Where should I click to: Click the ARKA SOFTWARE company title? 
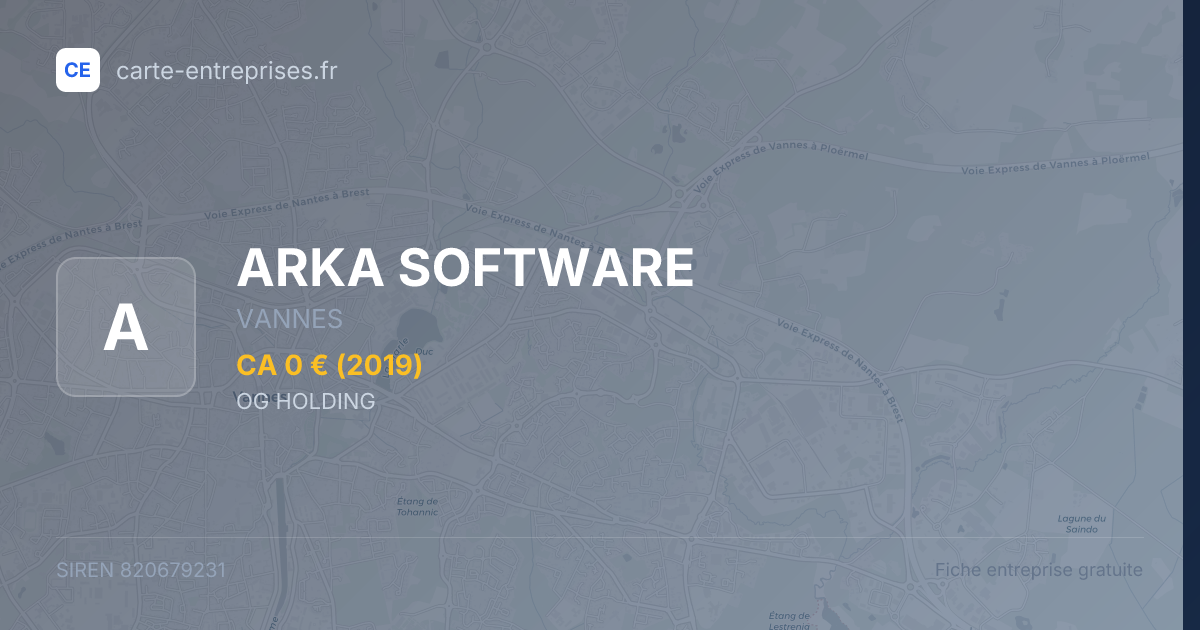tap(465, 268)
